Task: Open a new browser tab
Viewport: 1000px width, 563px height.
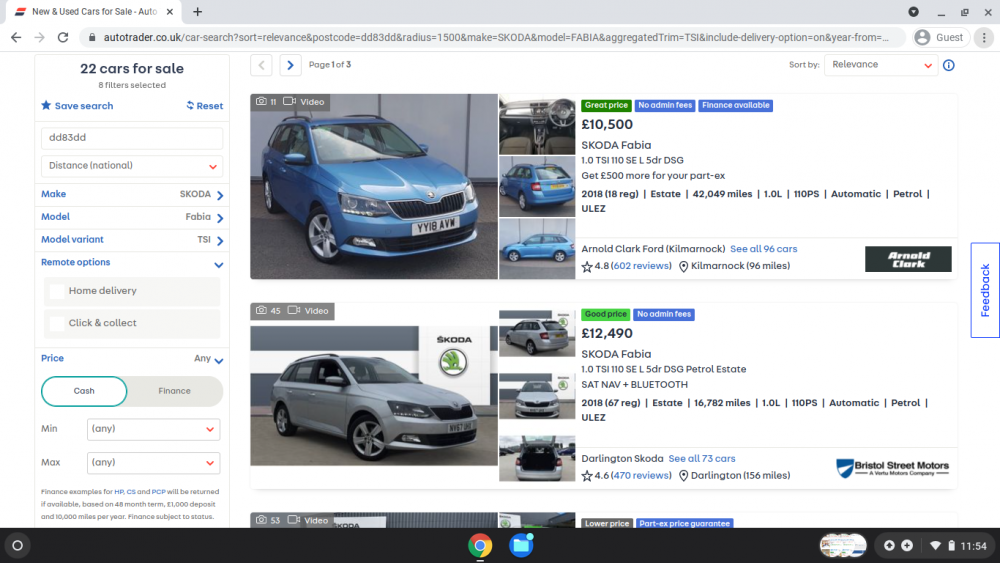Action: [198, 11]
